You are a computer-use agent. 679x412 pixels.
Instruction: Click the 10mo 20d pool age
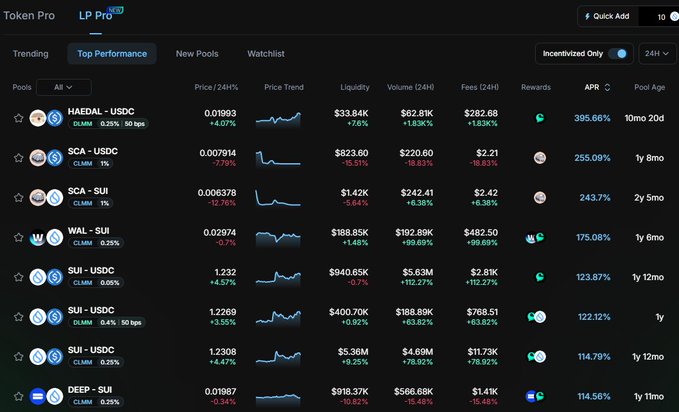[x=644, y=118]
